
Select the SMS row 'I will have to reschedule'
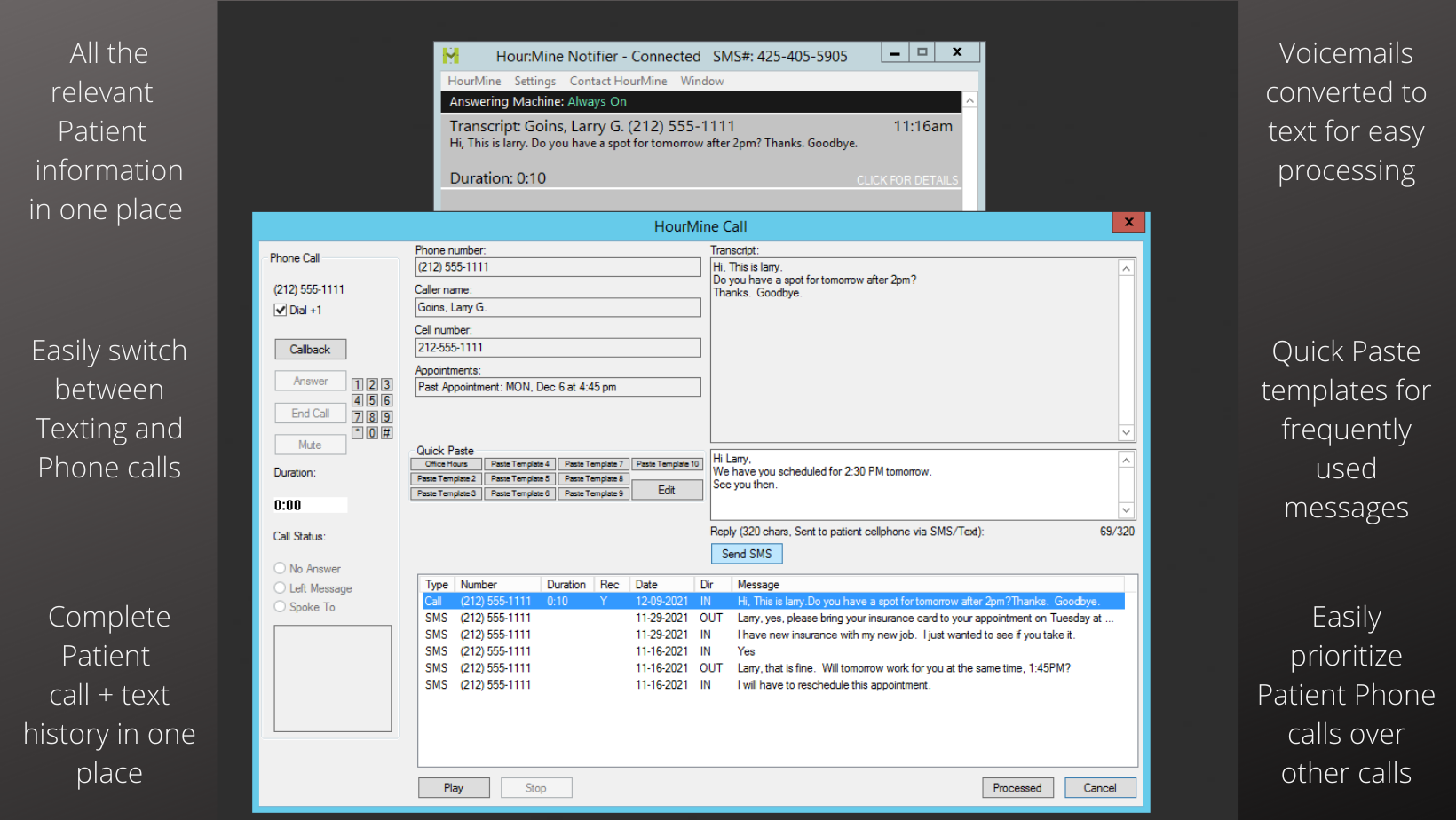[773, 685]
